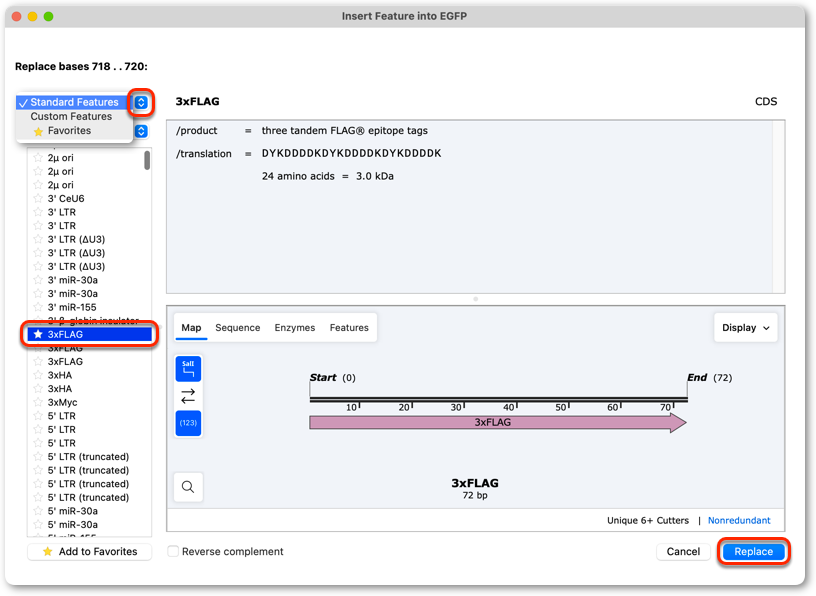Toggle the (123) numbering icon
Screen dimensions: 816x596
[x=188, y=423]
